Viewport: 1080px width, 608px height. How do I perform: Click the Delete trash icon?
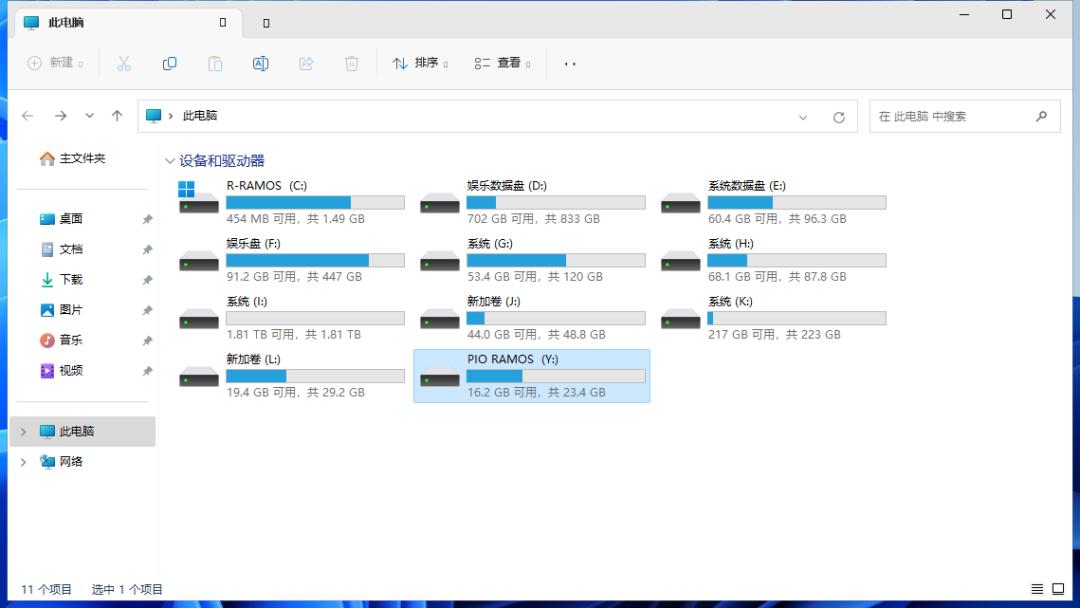coord(351,63)
